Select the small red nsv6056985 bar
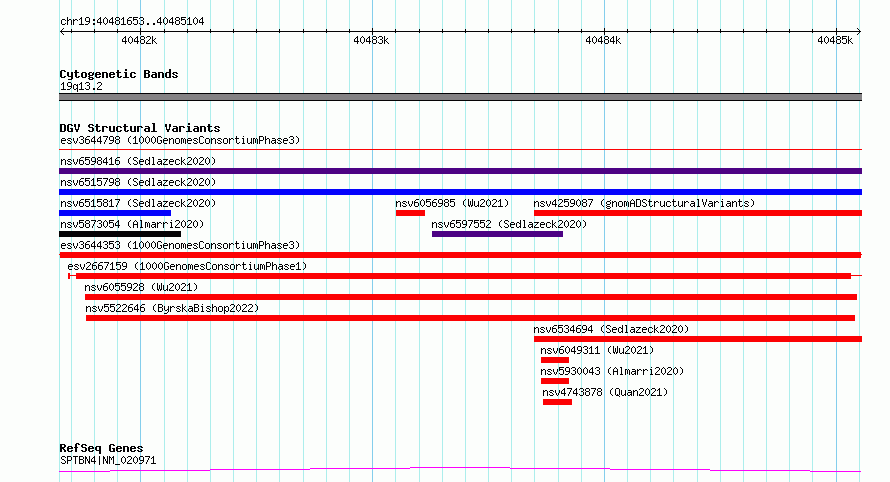 point(410,213)
